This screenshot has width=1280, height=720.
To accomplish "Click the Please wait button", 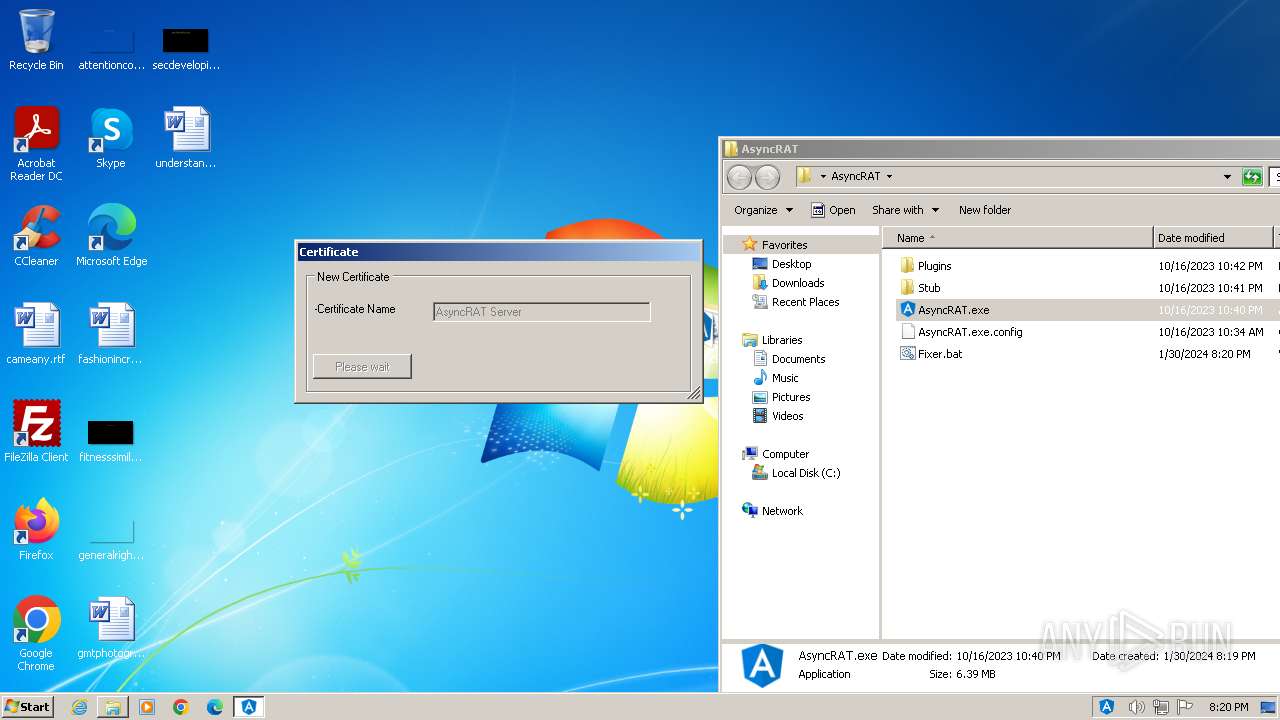I will click(x=362, y=367).
